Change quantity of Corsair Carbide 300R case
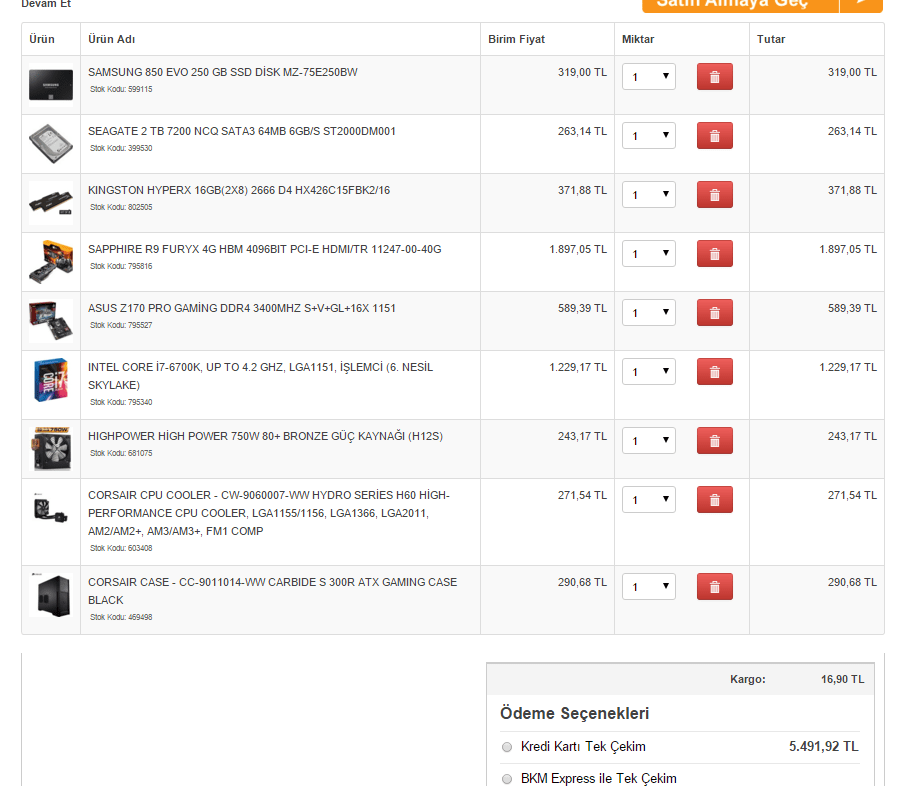Screen dimensions: 913x786 tap(649, 586)
